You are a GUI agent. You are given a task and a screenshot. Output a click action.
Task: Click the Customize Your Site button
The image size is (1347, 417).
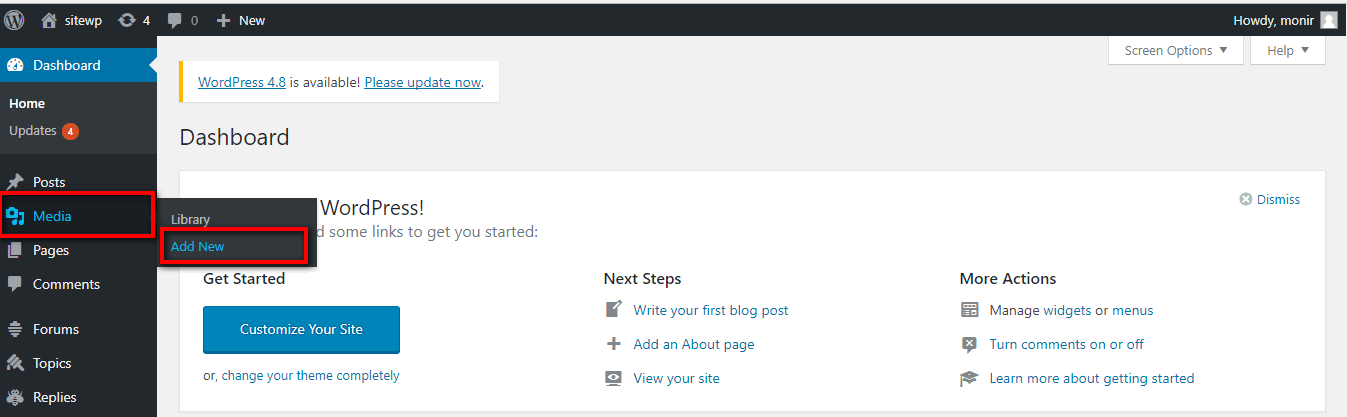pyautogui.click(x=301, y=329)
